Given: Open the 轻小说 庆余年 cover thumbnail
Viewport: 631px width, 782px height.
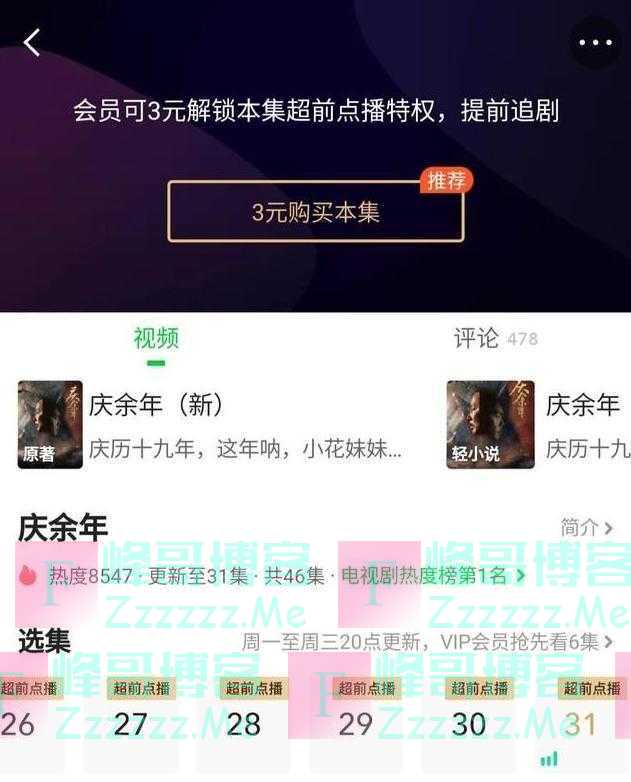Looking at the screenshot, I should point(490,425).
